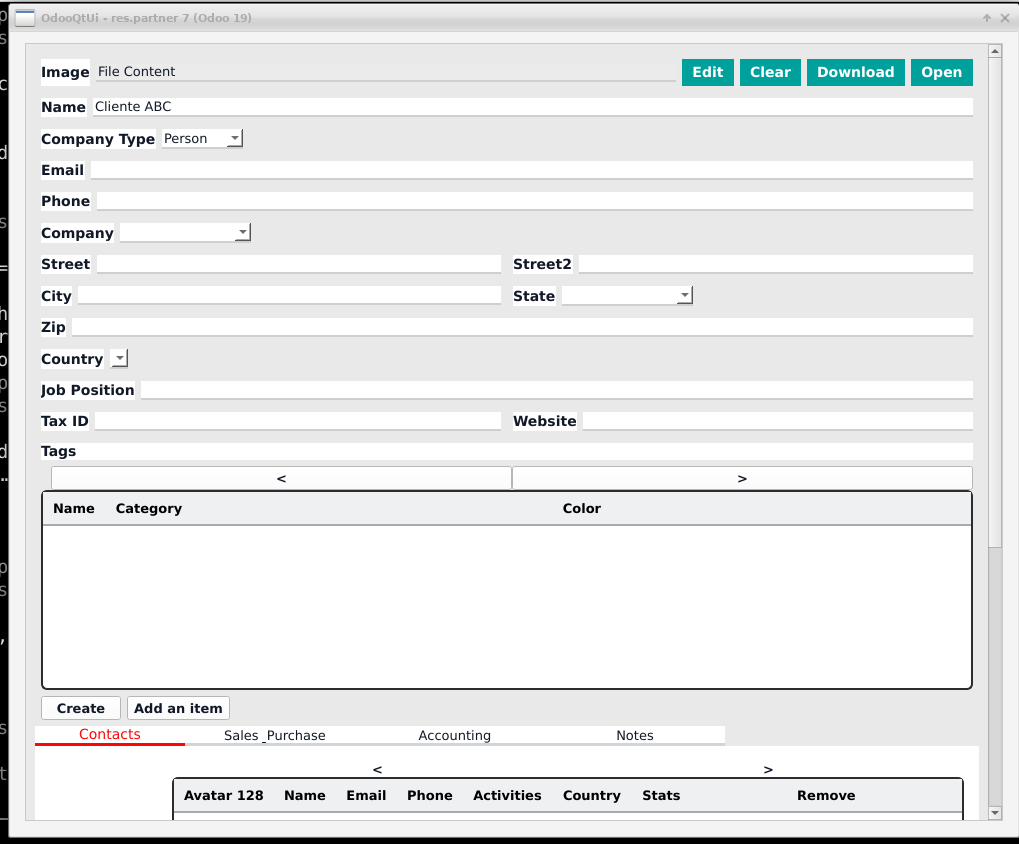Switch to the Notes tab
The image size is (1019, 844).
[635, 735]
